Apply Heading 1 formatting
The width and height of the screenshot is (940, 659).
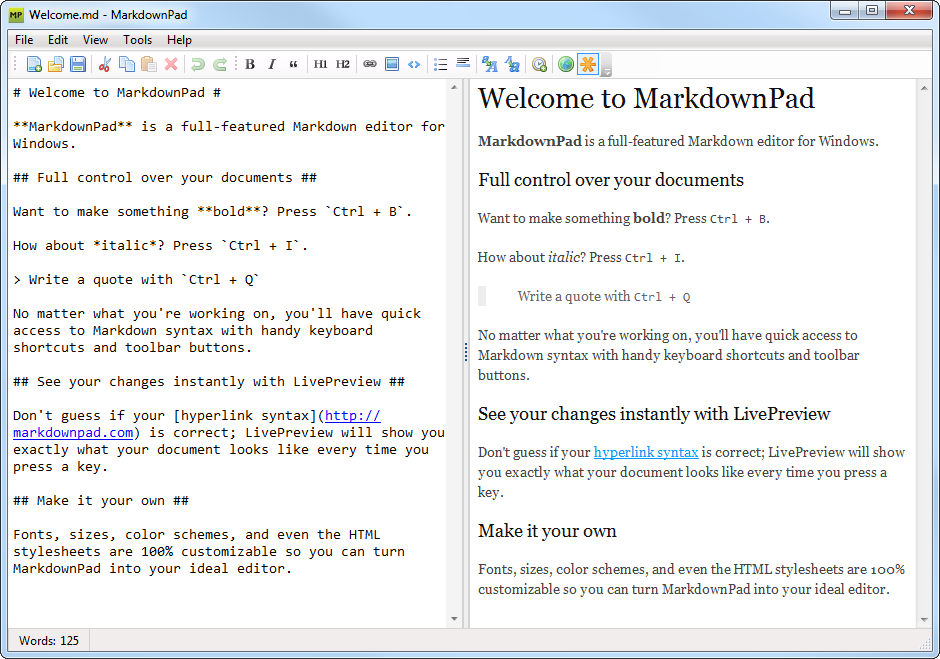pyautogui.click(x=320, y=64)
